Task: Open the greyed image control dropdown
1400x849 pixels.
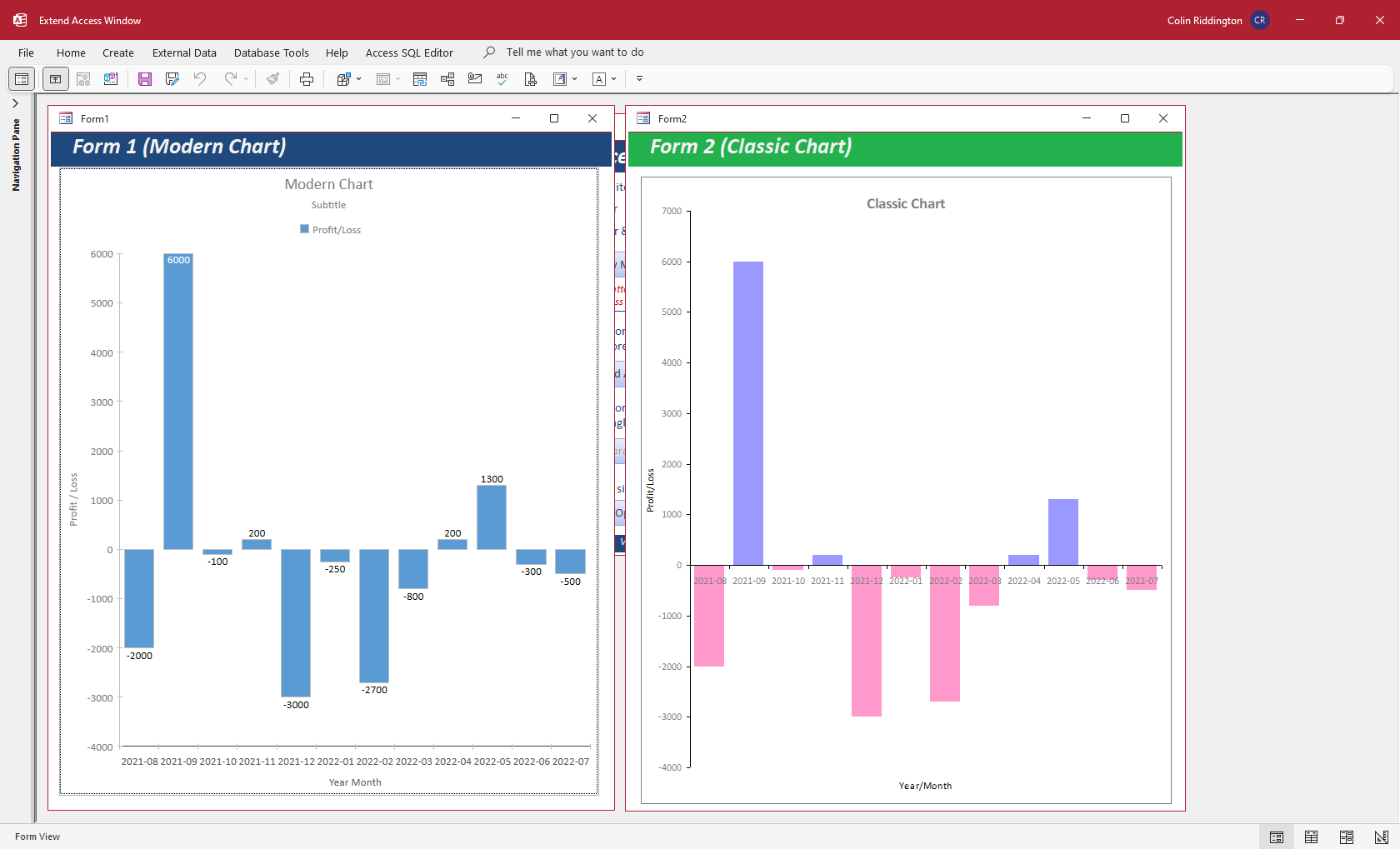Action: coord(398,79)
